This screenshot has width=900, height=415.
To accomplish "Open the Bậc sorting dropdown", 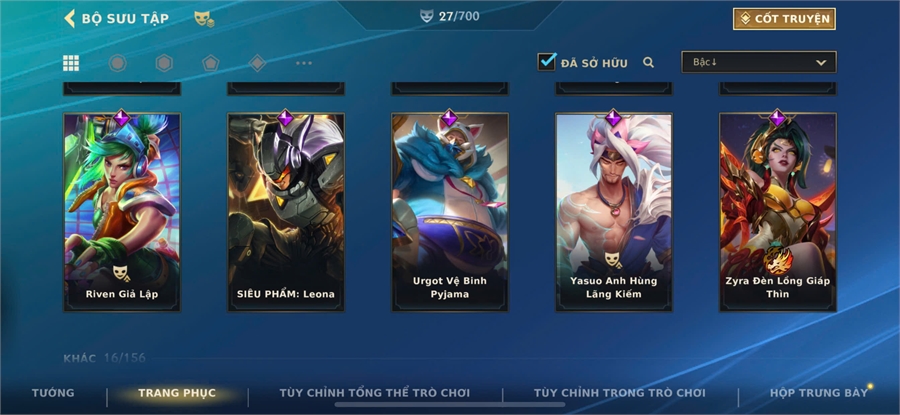I will [x=759, y=62].
